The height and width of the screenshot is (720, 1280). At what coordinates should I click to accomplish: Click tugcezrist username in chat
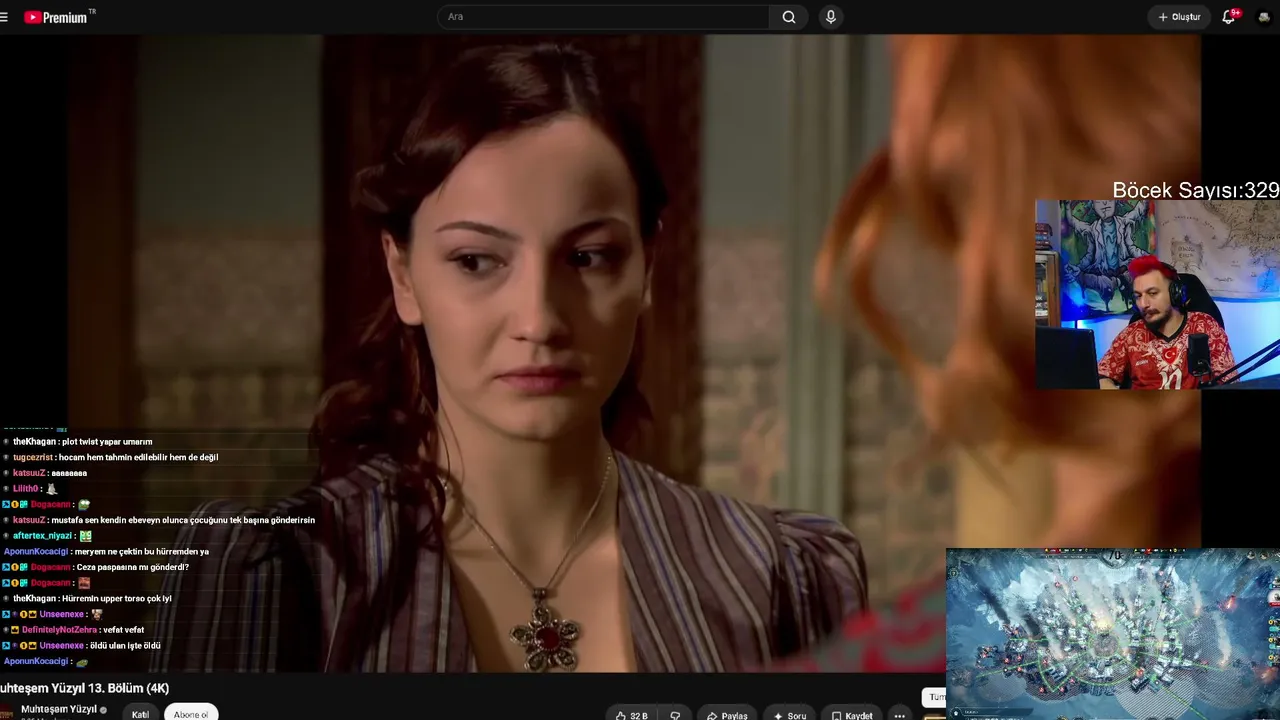(33, 457)
